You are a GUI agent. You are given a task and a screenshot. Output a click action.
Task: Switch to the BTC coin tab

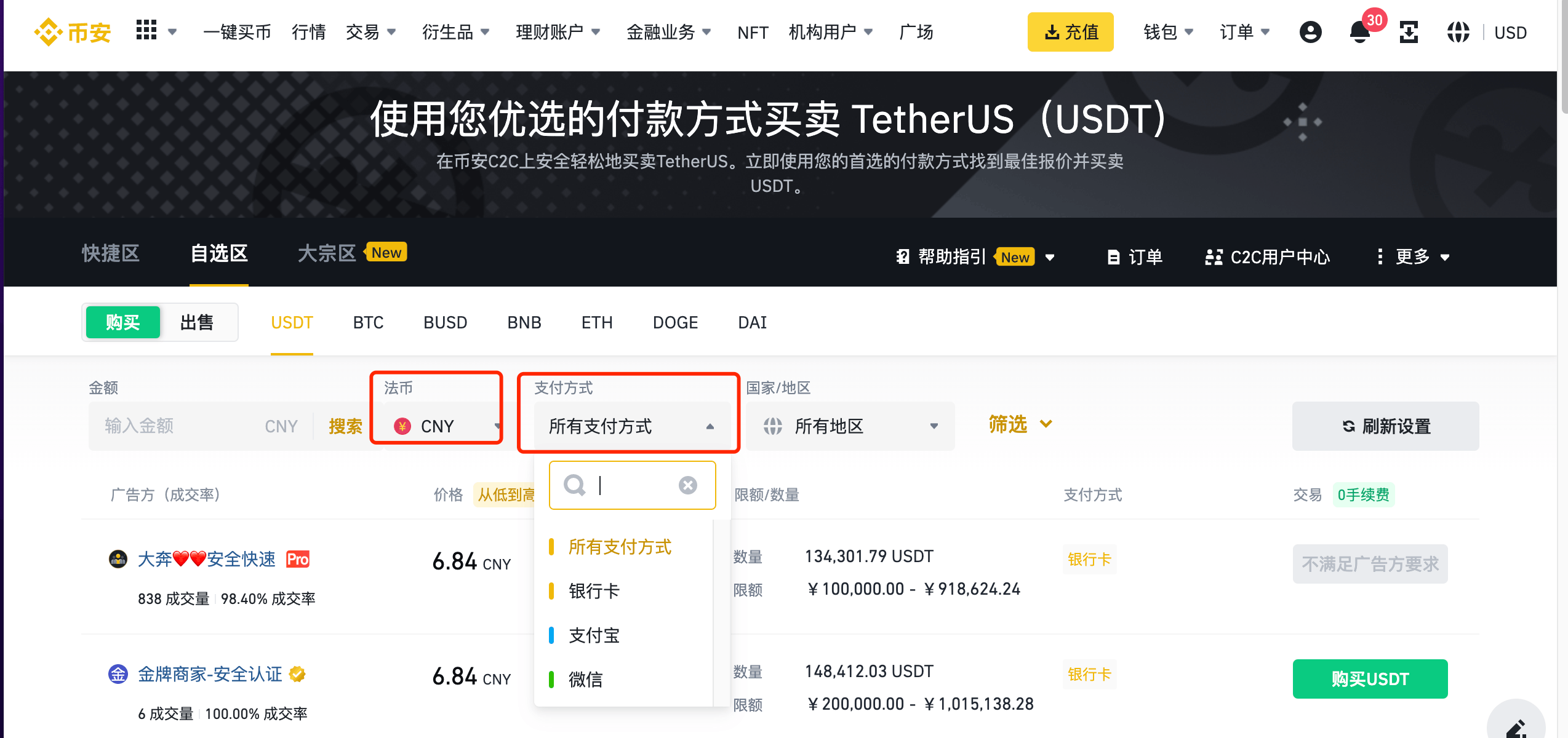click(x=368, y=322)
